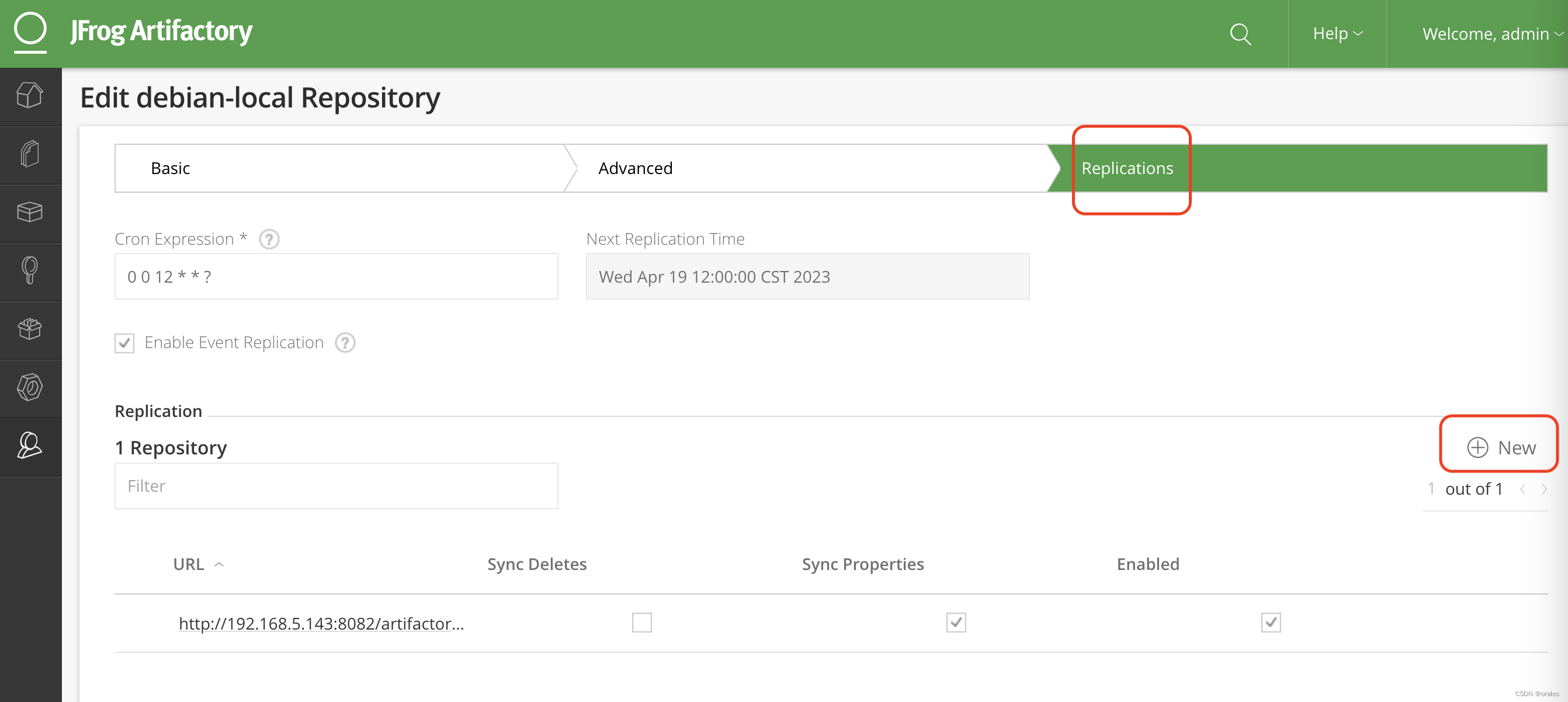Open Packages box icon in sidebar
This screenshot has width=1568, height=702.
(30, 213)
